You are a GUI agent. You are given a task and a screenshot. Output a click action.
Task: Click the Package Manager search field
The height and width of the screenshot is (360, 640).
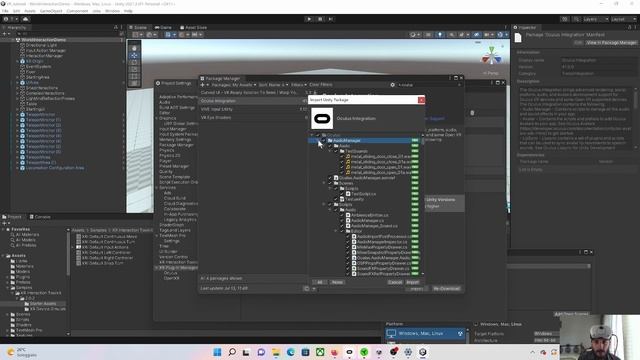pos(429,85)
